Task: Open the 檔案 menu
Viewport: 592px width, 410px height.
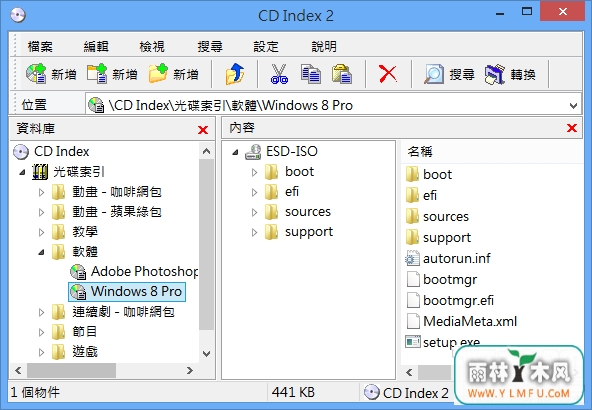Action: [40, 47]
